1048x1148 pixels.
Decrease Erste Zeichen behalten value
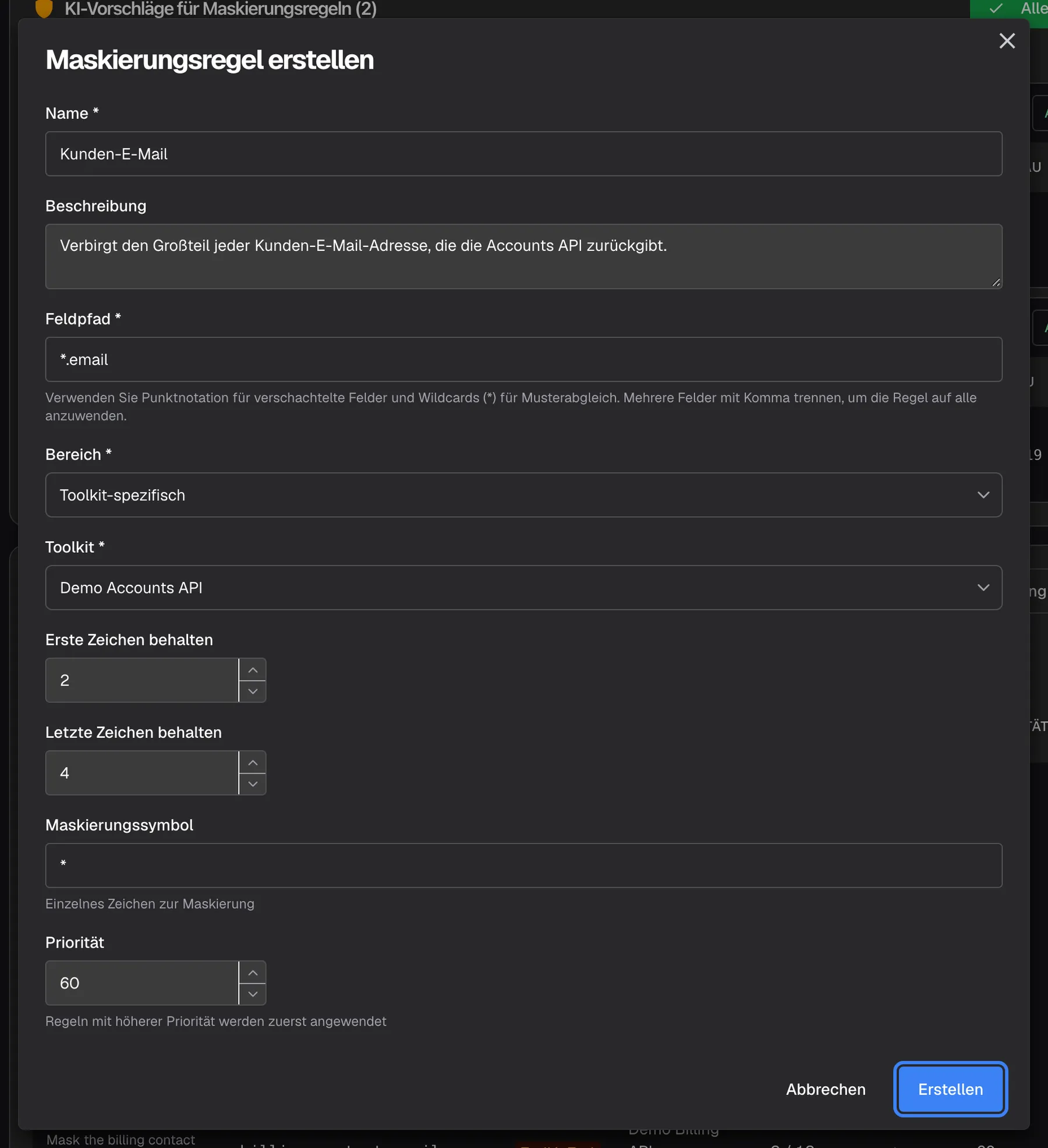[x=253, y=691]
